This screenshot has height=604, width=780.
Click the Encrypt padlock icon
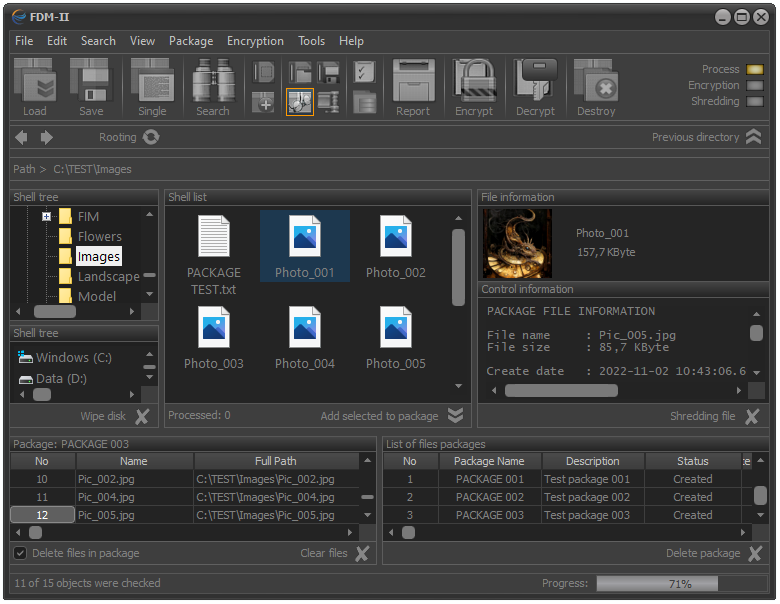tap(474, 81)
